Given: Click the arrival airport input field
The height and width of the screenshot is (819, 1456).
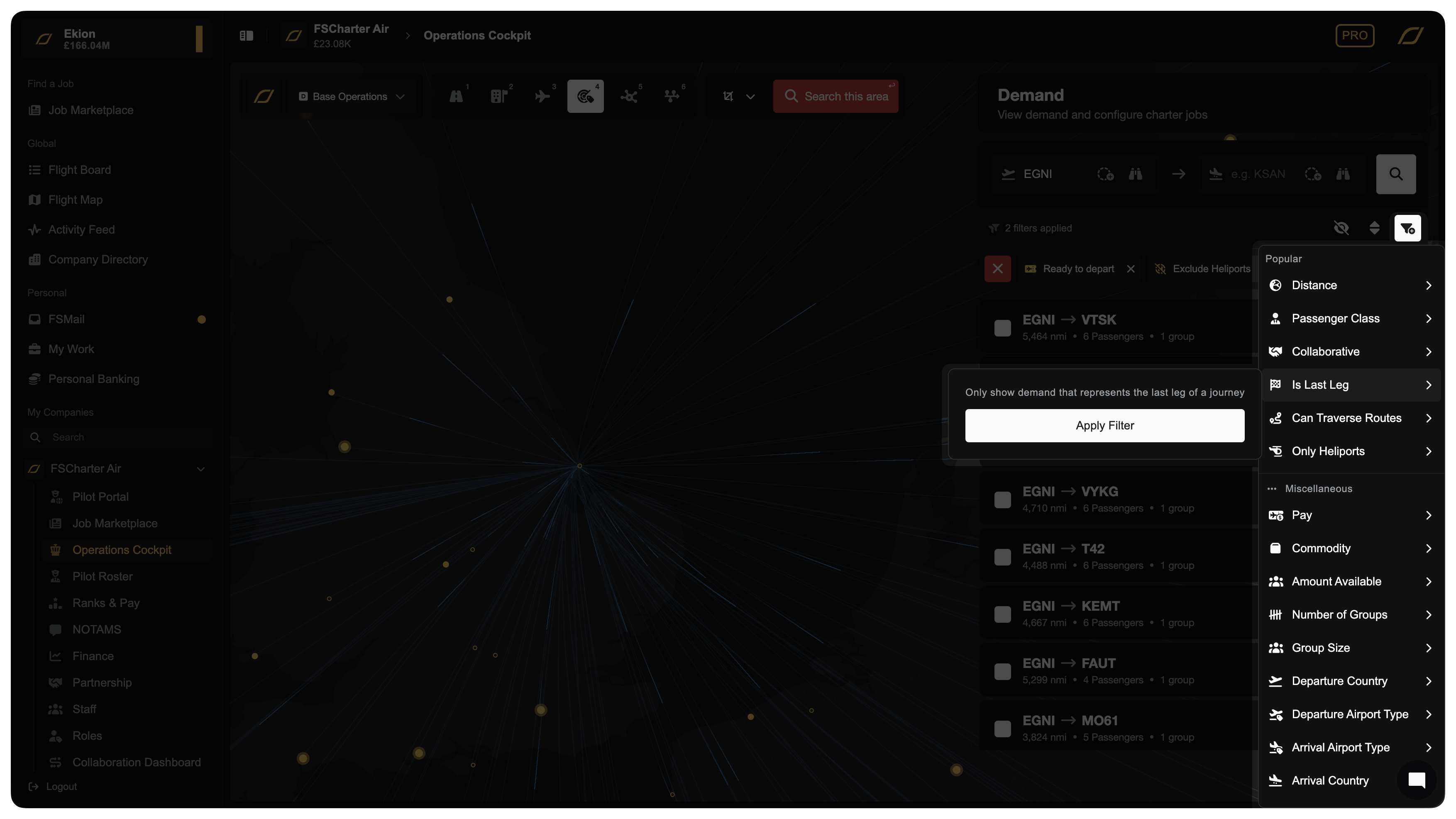Looking at the screenshot, I should 1258,174.
